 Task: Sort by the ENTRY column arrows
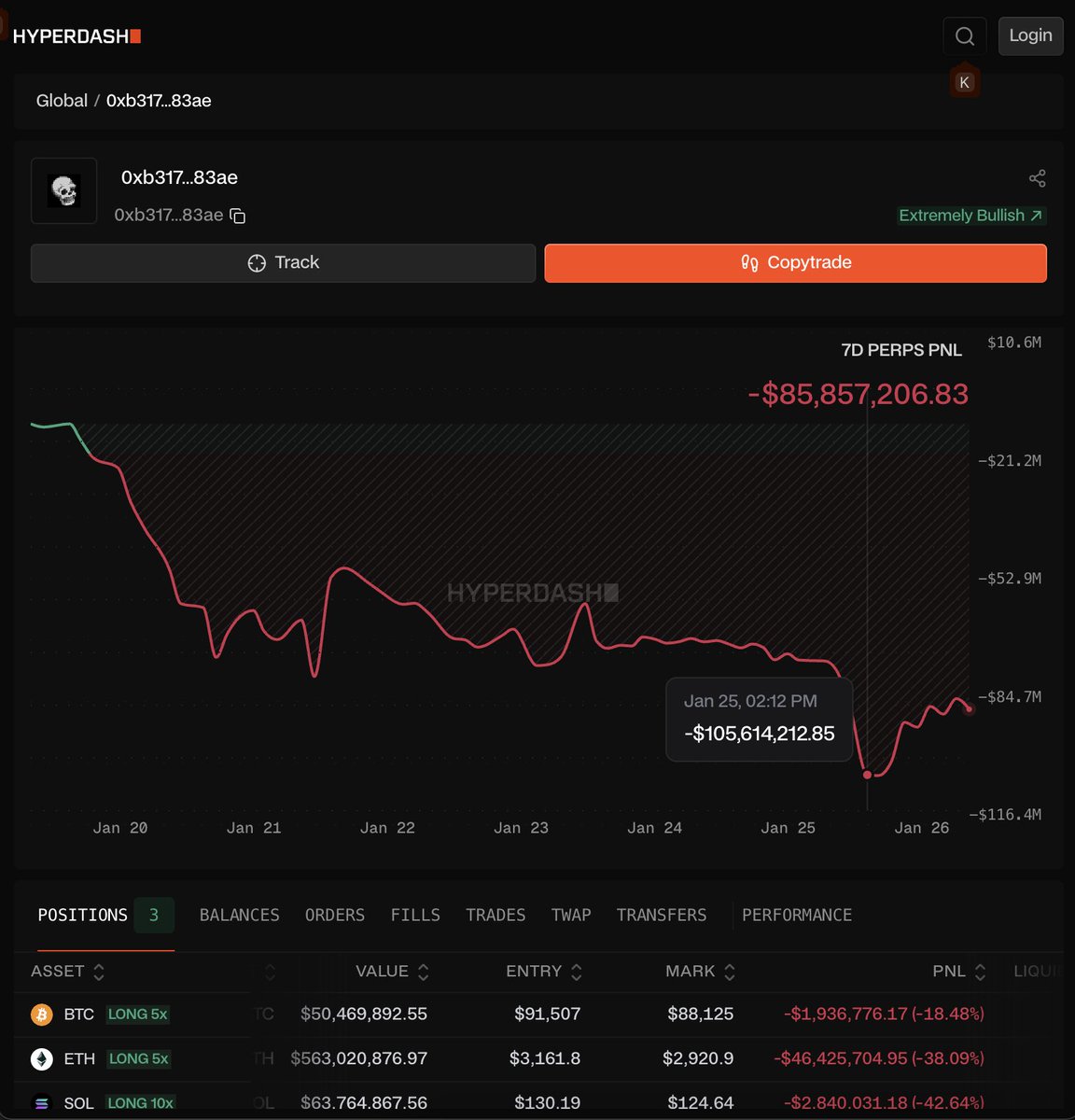click(x=577, y=972)
